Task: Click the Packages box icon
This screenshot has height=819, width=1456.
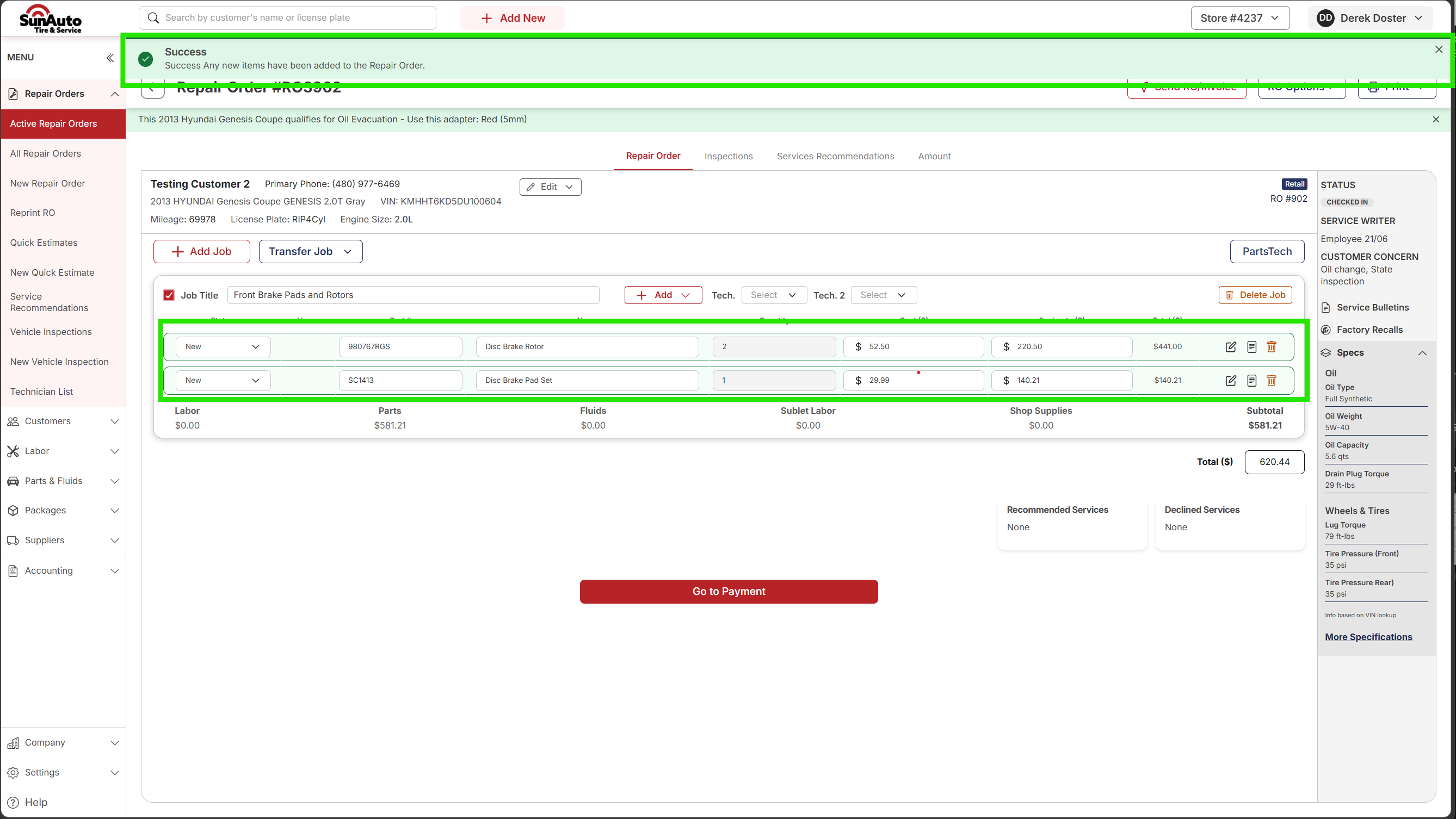Action: click(13, 511)
